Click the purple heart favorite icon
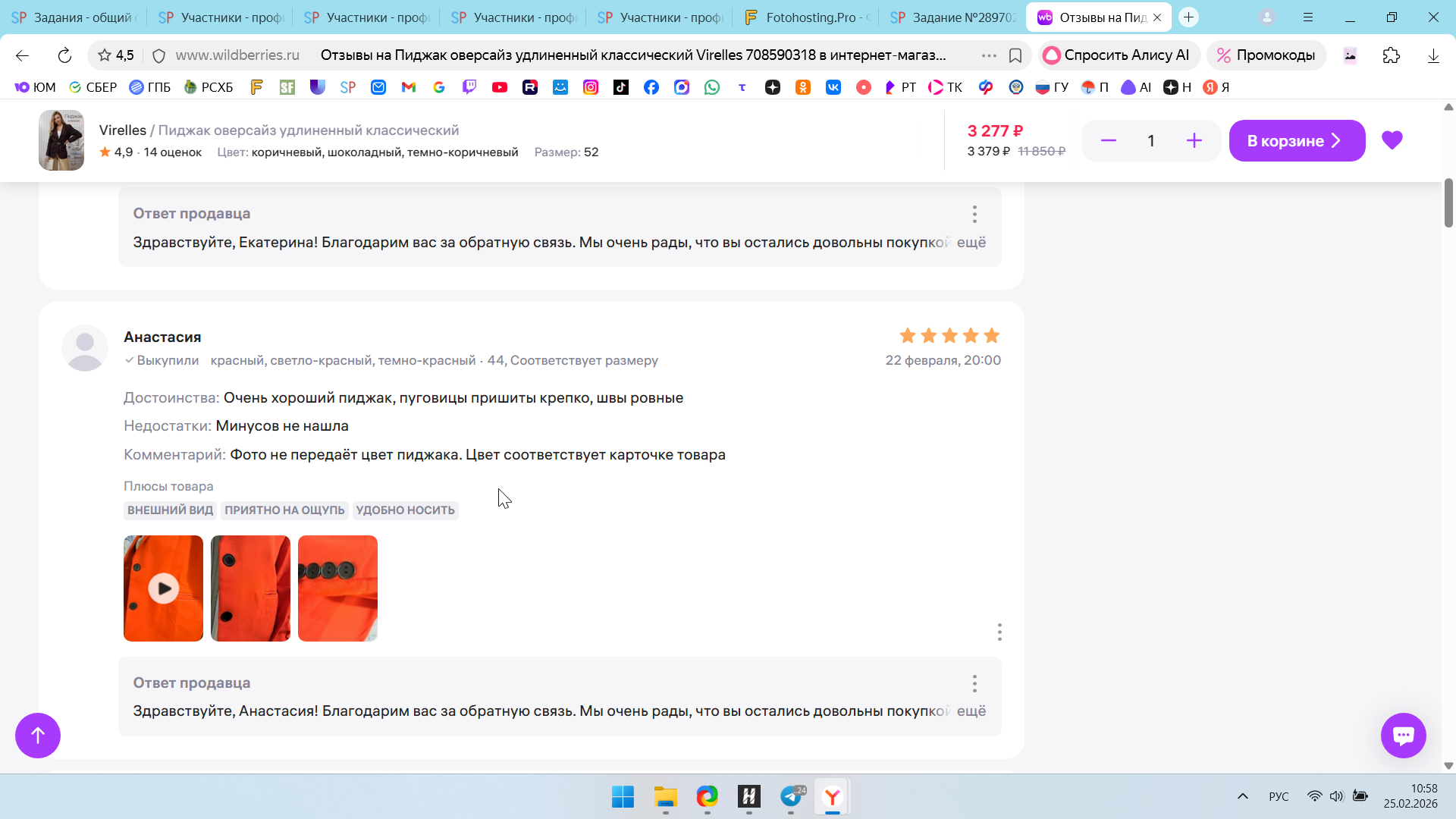Screen dimensions: 1456x819 1392,140
